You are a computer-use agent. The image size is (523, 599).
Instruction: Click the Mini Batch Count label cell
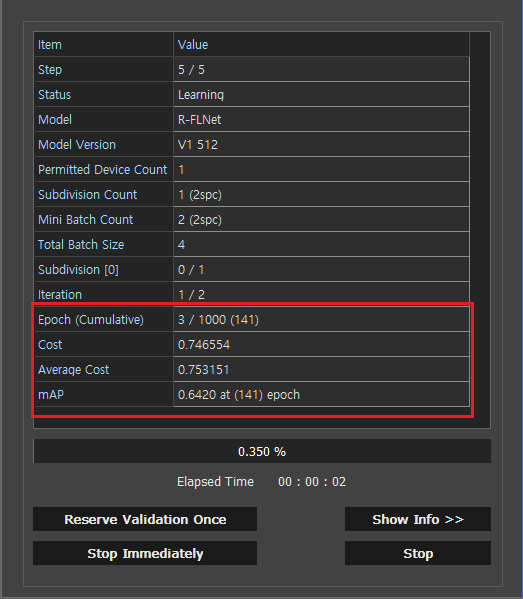pyautogui.click(x=104, y=220)
